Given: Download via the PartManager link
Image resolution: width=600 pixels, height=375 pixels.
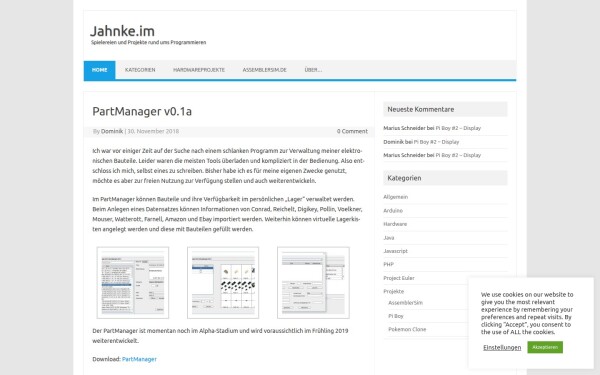Looking at the screenshot, I should (x=139, y=359).
